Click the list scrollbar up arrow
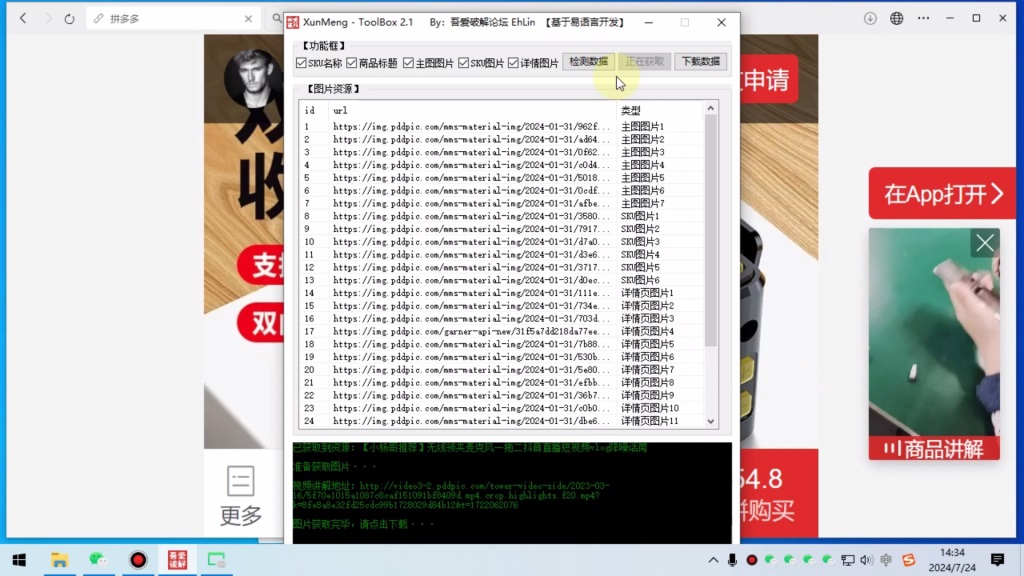Image resolution: width=1024 pixels, height=576 pixels. pos(711,108)
